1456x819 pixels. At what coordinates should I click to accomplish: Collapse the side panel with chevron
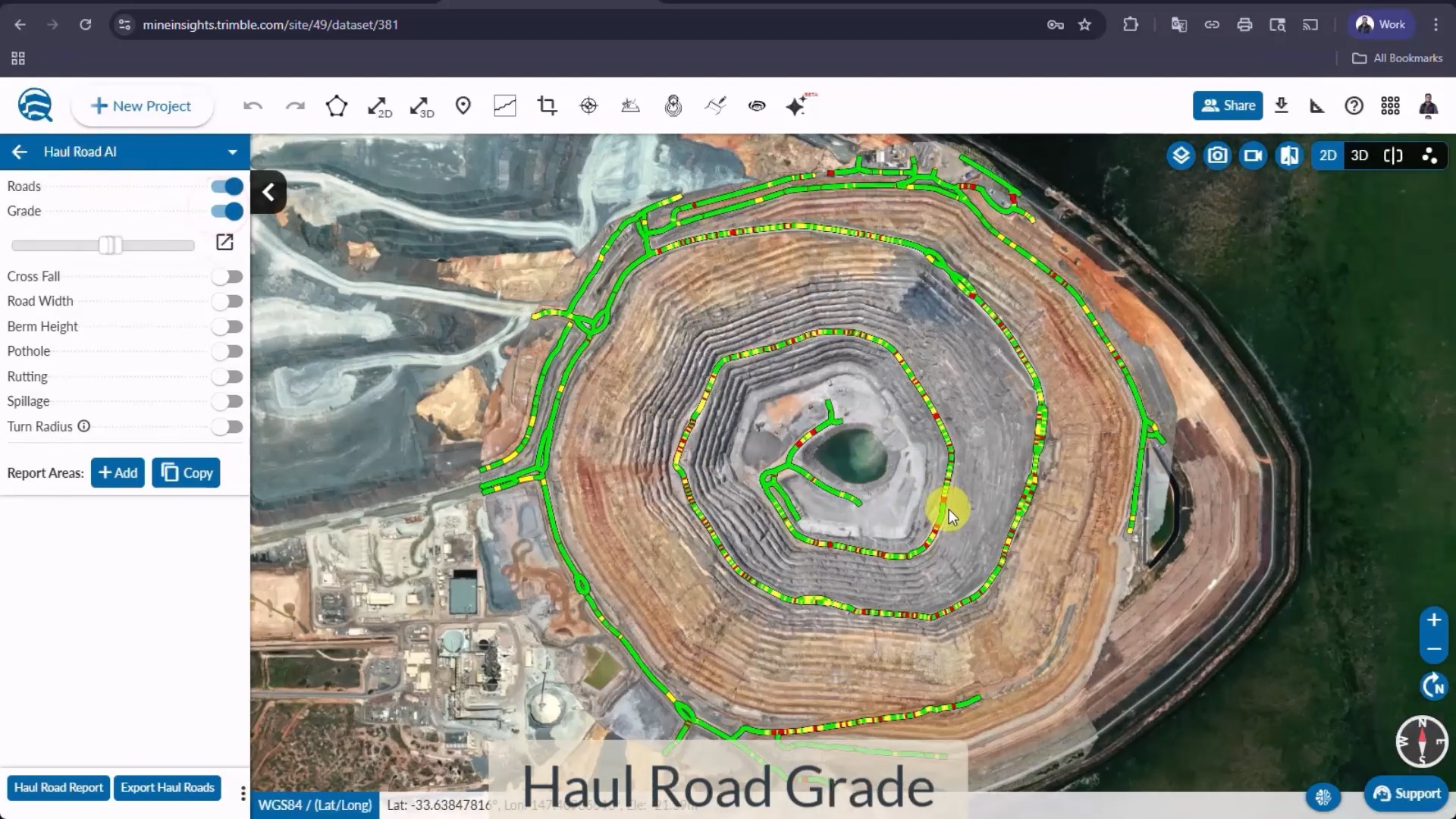[268, 193]
